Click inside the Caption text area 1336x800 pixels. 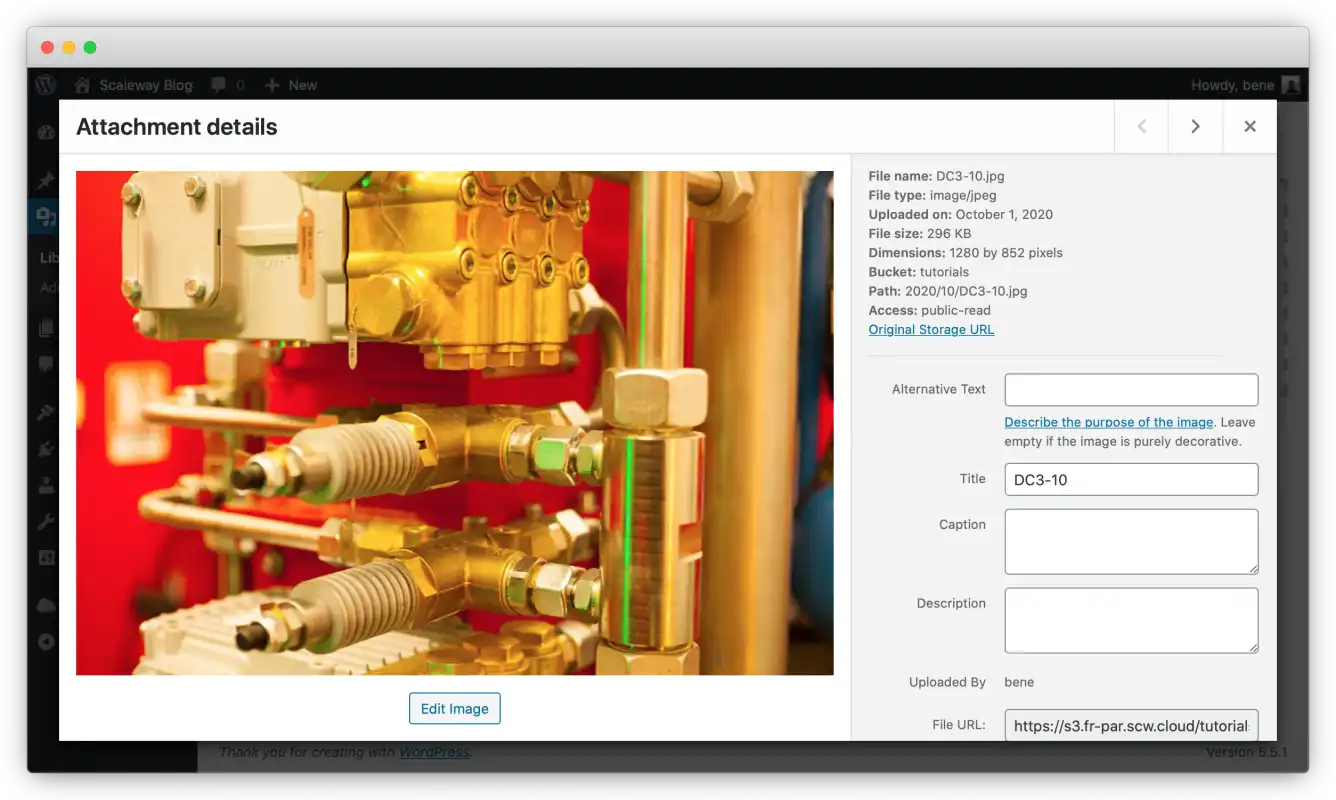[x=1131, y=541]
